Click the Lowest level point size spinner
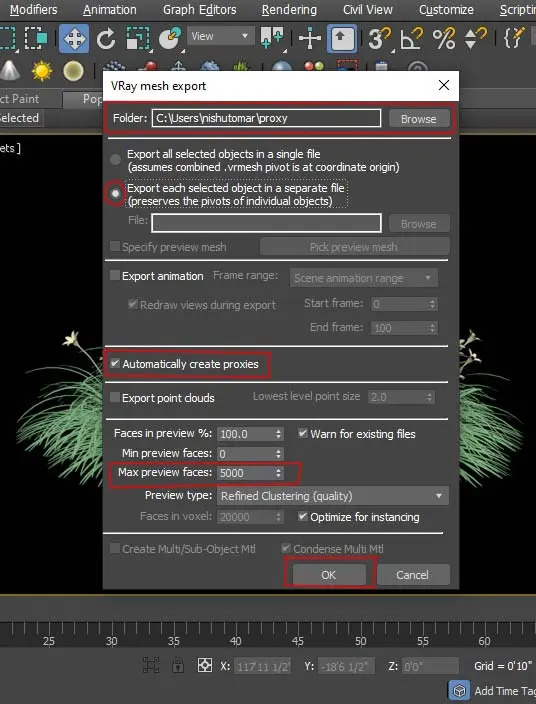The width and height of the screenshot is (536, 704). pos(429,397)
